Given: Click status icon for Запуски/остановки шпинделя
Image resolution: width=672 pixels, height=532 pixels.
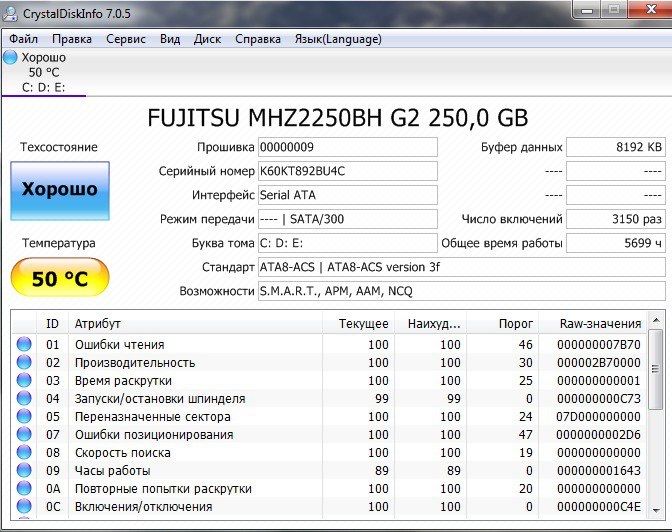Looking at the screenshot, I should (24, 398).
